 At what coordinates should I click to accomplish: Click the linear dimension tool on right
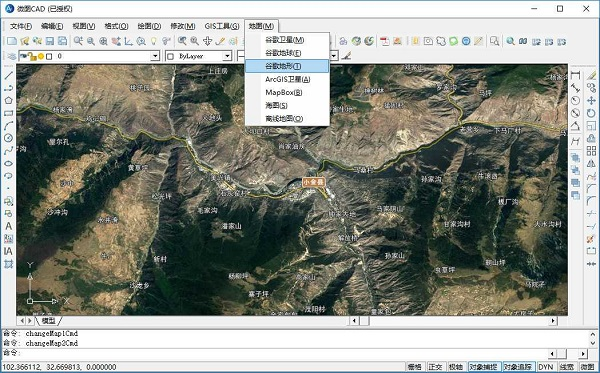(x=576, y=75)
